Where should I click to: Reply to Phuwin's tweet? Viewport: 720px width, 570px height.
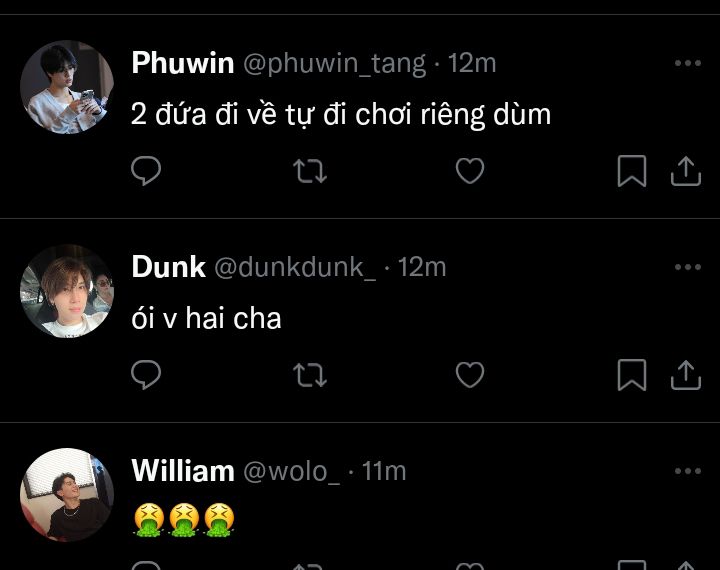click(146, 171)
